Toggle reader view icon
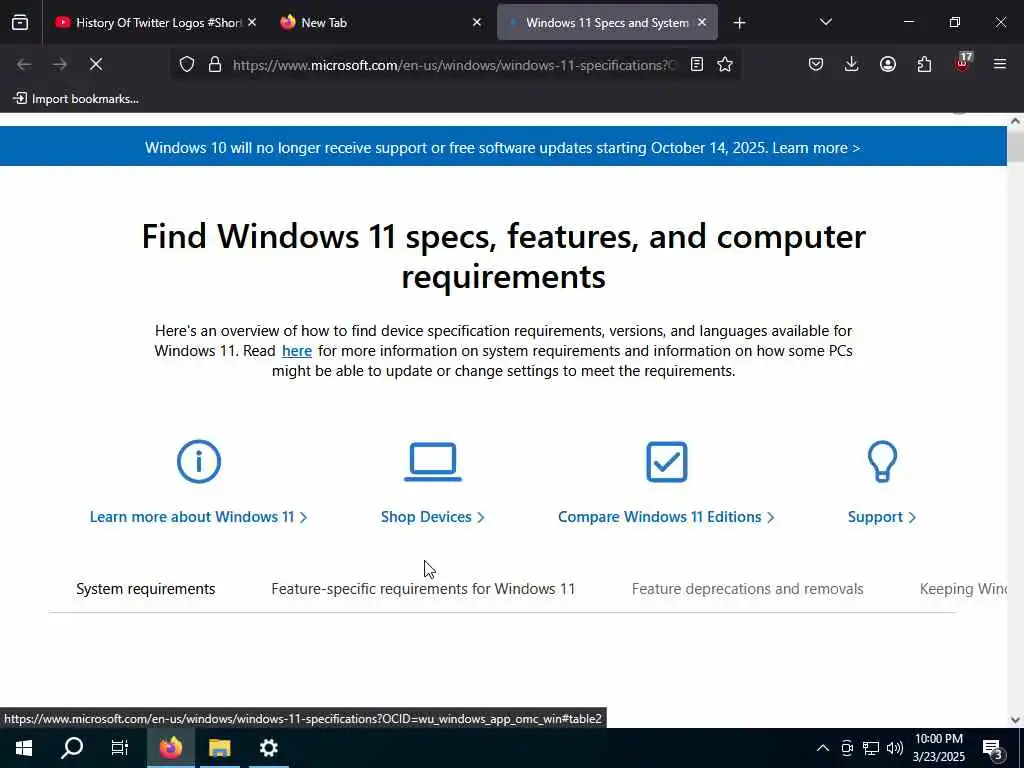1024x768 pixels. (697, 65)
